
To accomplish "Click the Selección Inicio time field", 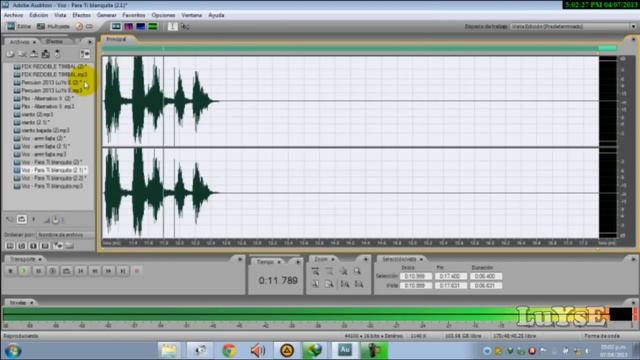I will (x=416, y=276).
